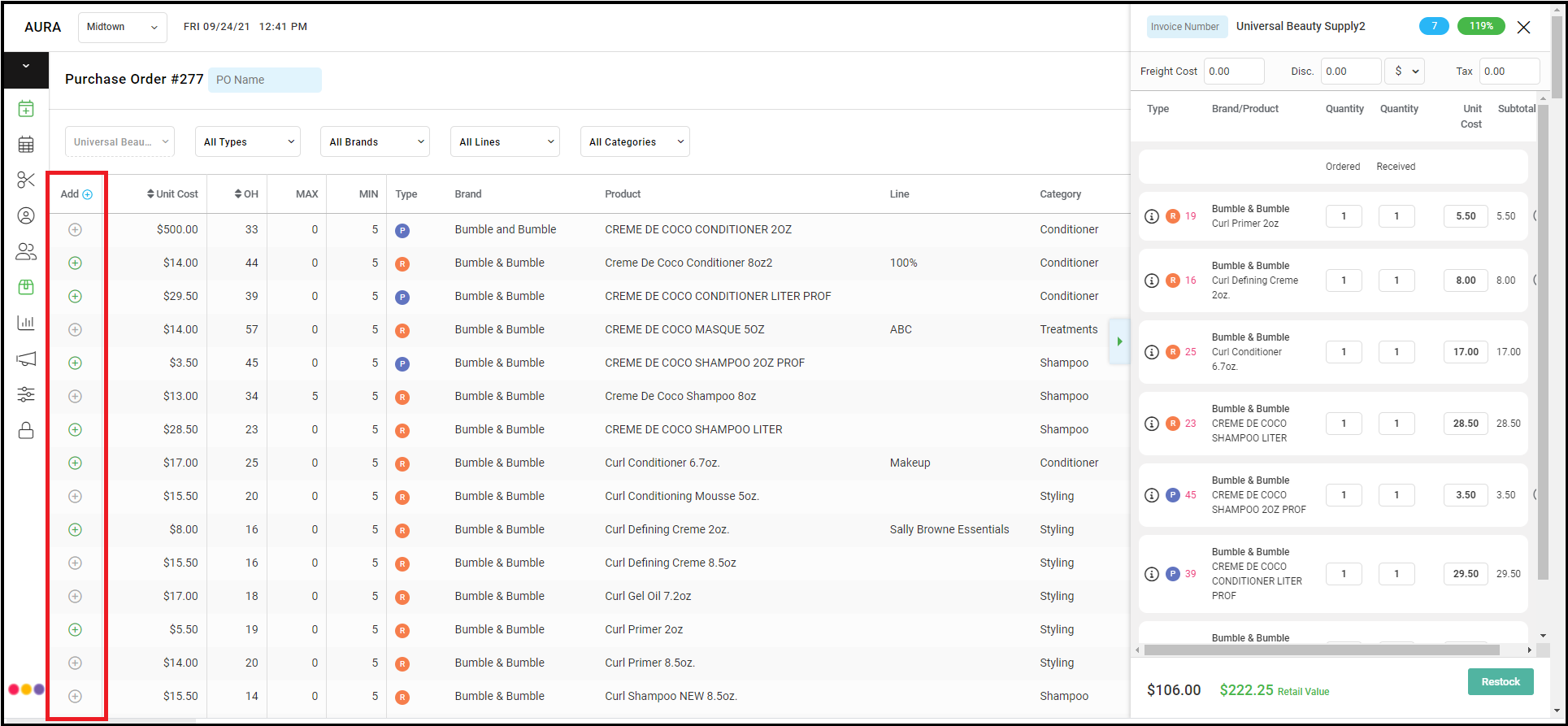Sort table by OH column
Image resolution: width=1568 pixels, height=726 pixels.
246,194
